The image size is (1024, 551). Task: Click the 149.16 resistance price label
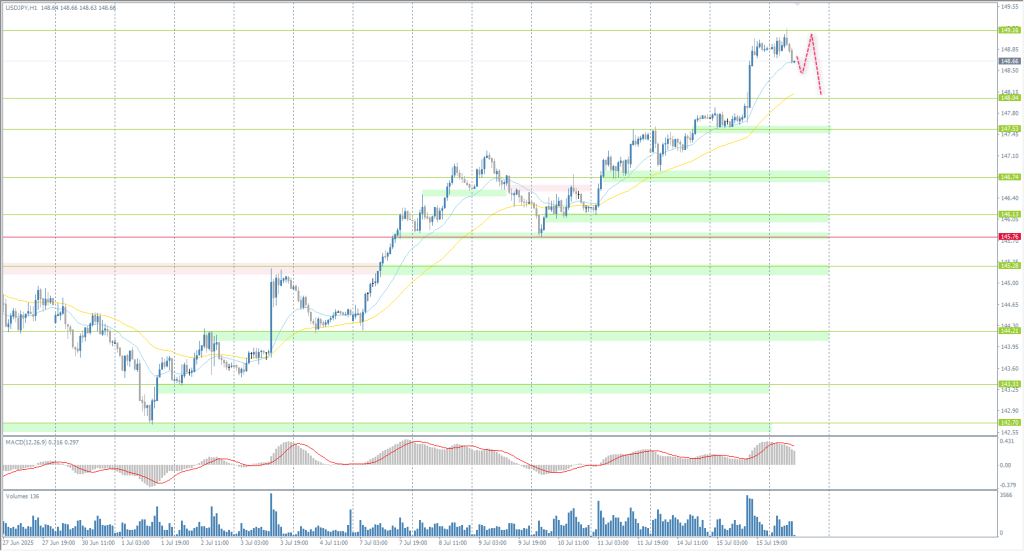1008,30
